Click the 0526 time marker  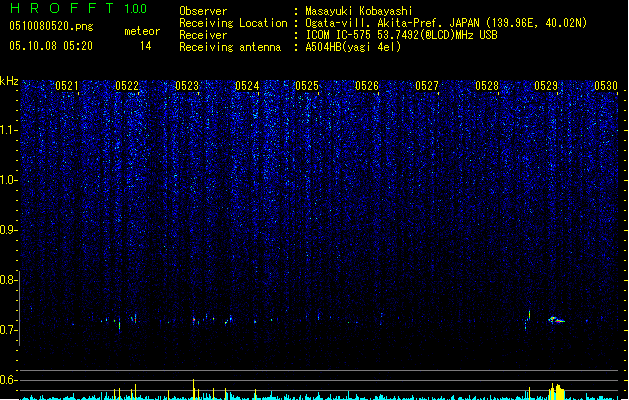(367, 86)
